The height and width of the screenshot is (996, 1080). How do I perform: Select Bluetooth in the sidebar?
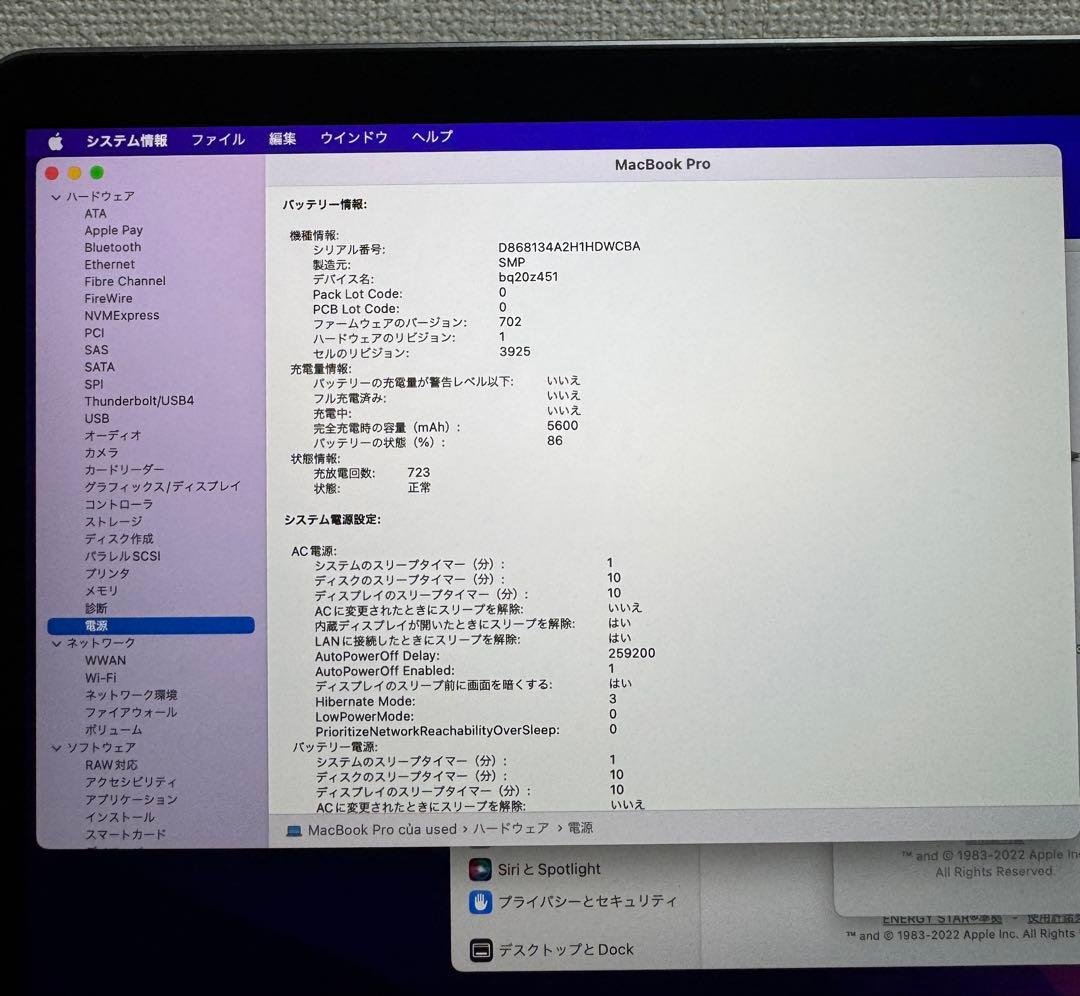pos(112,247)
